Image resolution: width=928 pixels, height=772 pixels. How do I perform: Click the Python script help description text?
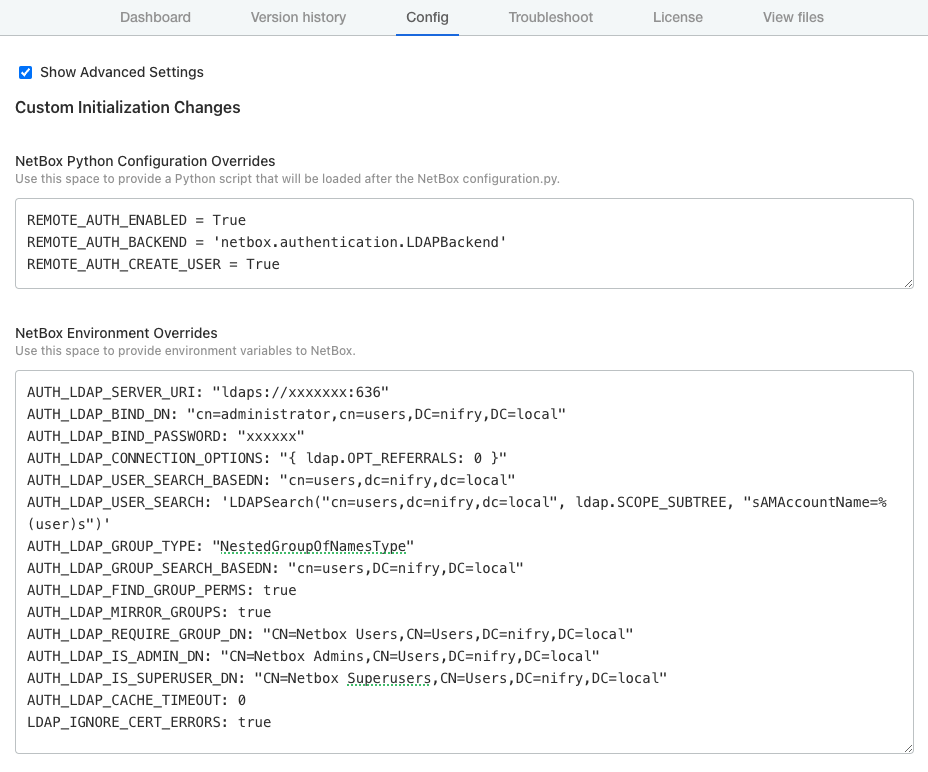[288, 179]
